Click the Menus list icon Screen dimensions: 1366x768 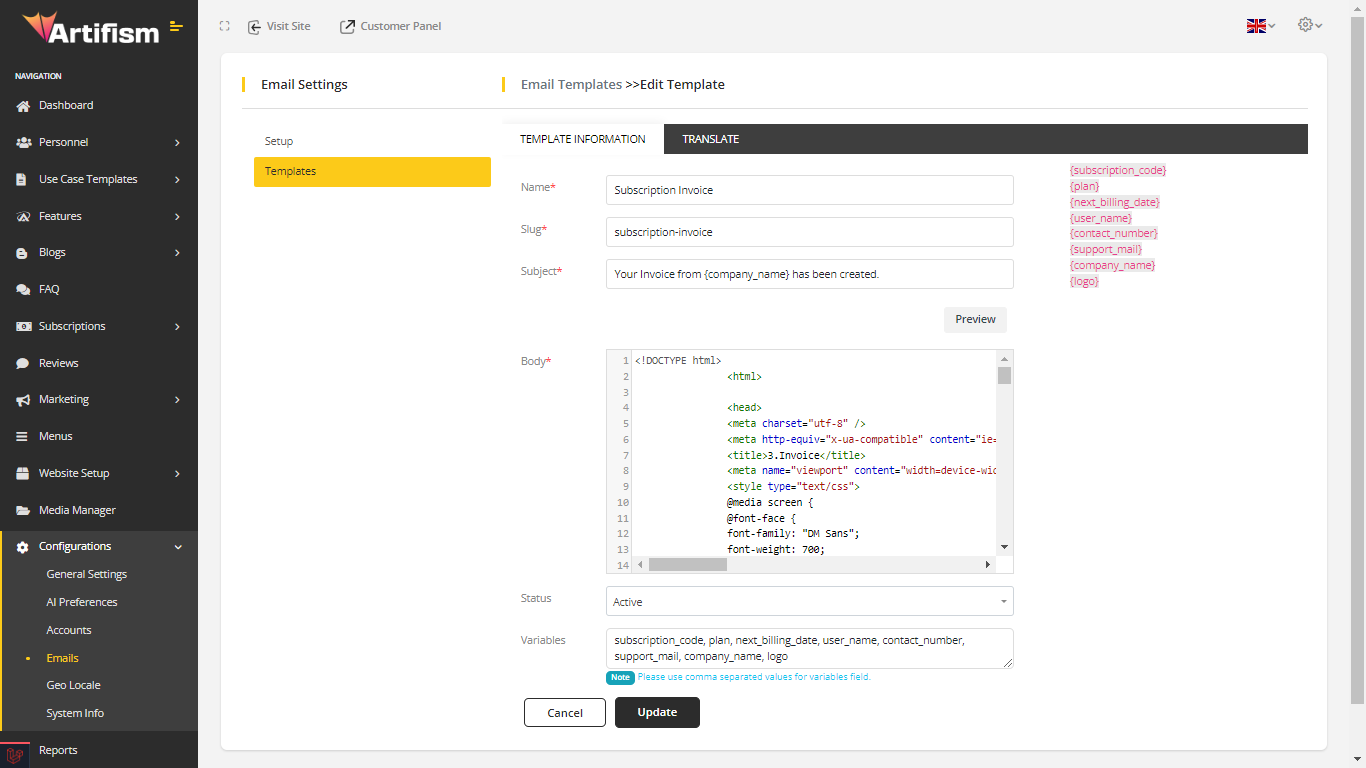coord(23,437)
